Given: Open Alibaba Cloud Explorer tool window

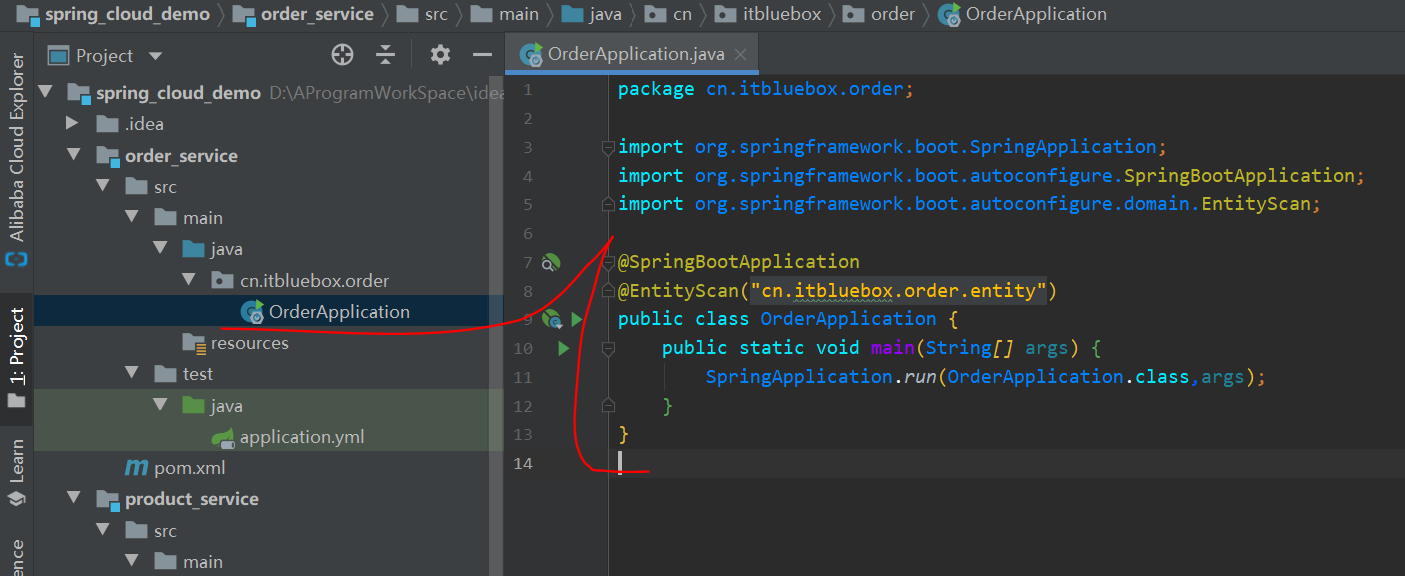Looking at the screenshot, I should click(17, 160).
